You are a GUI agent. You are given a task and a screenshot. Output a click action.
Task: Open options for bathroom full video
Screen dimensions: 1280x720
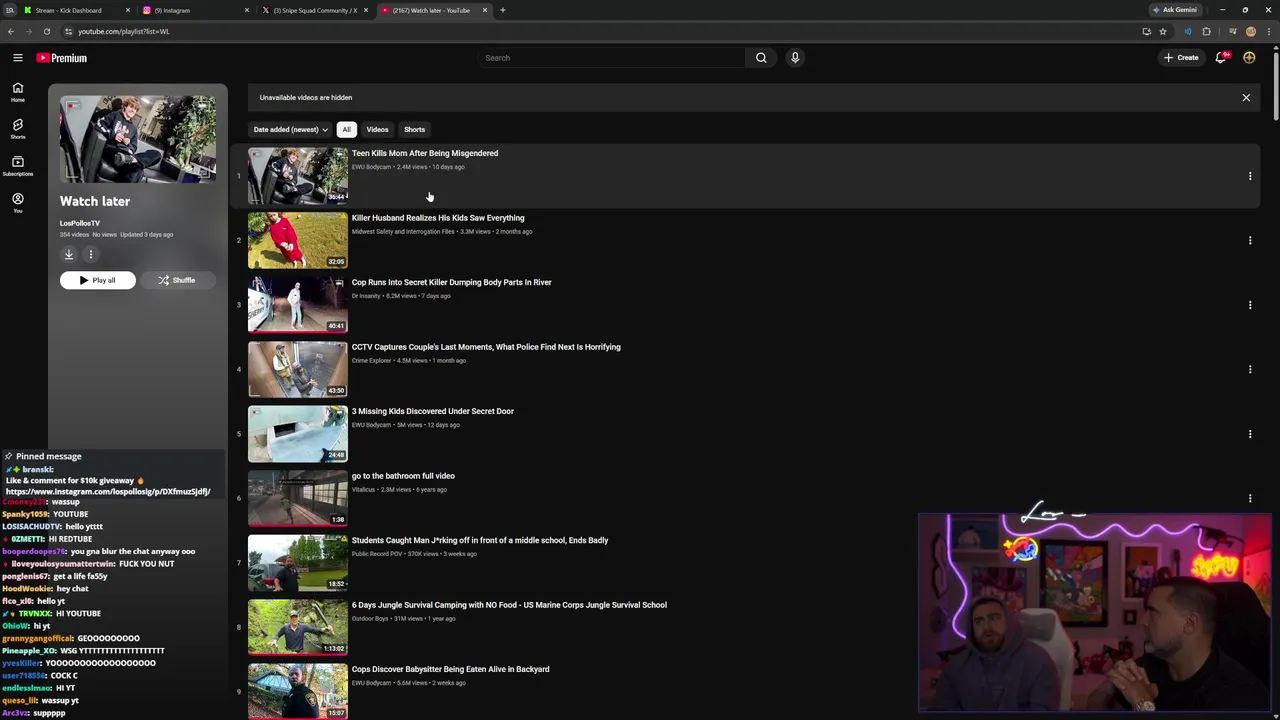1249,498
